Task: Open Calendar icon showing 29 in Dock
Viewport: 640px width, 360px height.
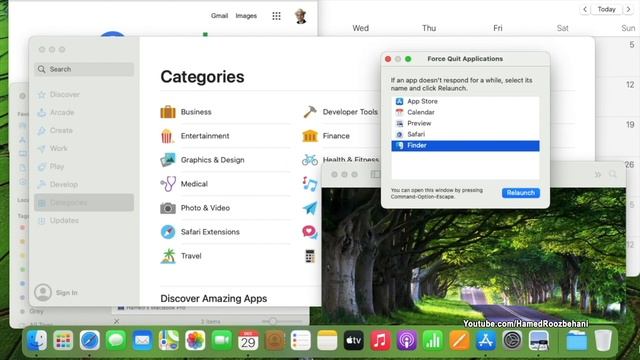Action: point(248,340)
